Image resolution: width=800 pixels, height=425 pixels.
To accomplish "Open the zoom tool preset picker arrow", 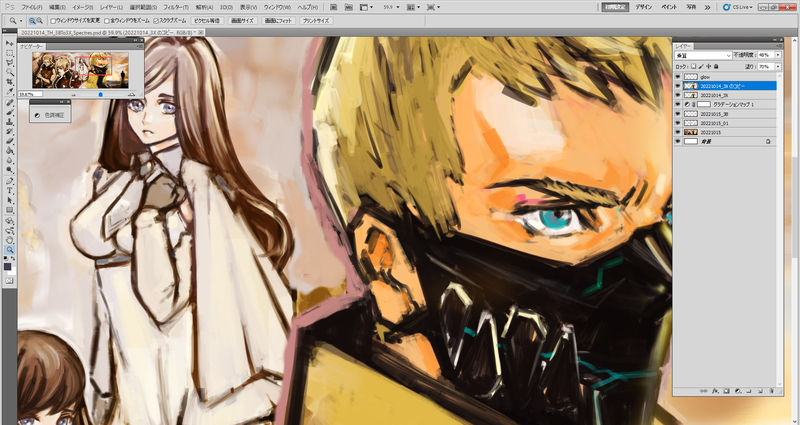I will 21,21.
